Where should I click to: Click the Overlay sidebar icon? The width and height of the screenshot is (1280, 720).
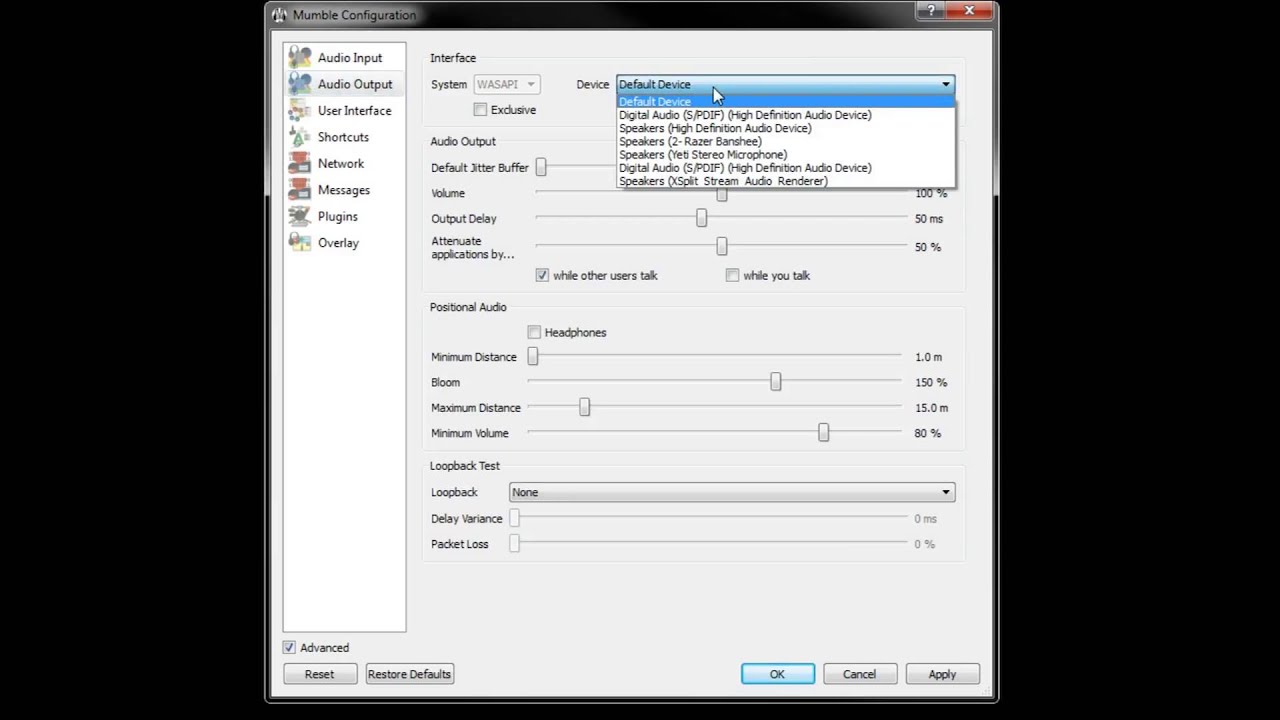pyautogui.click(x=299, y=243)
